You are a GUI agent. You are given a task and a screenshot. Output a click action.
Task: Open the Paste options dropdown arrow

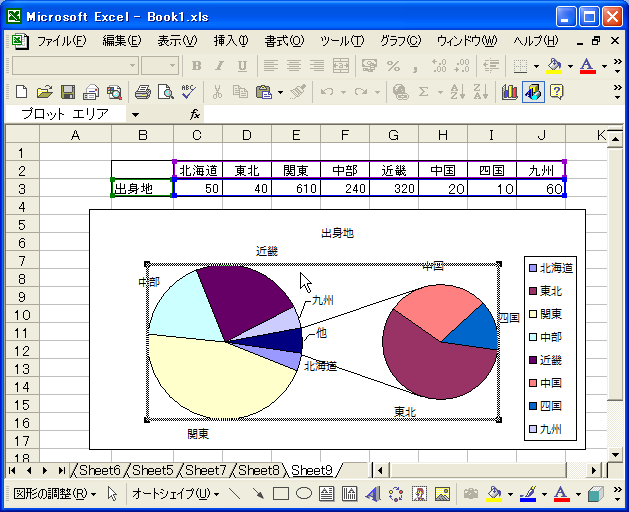(280, 92)
